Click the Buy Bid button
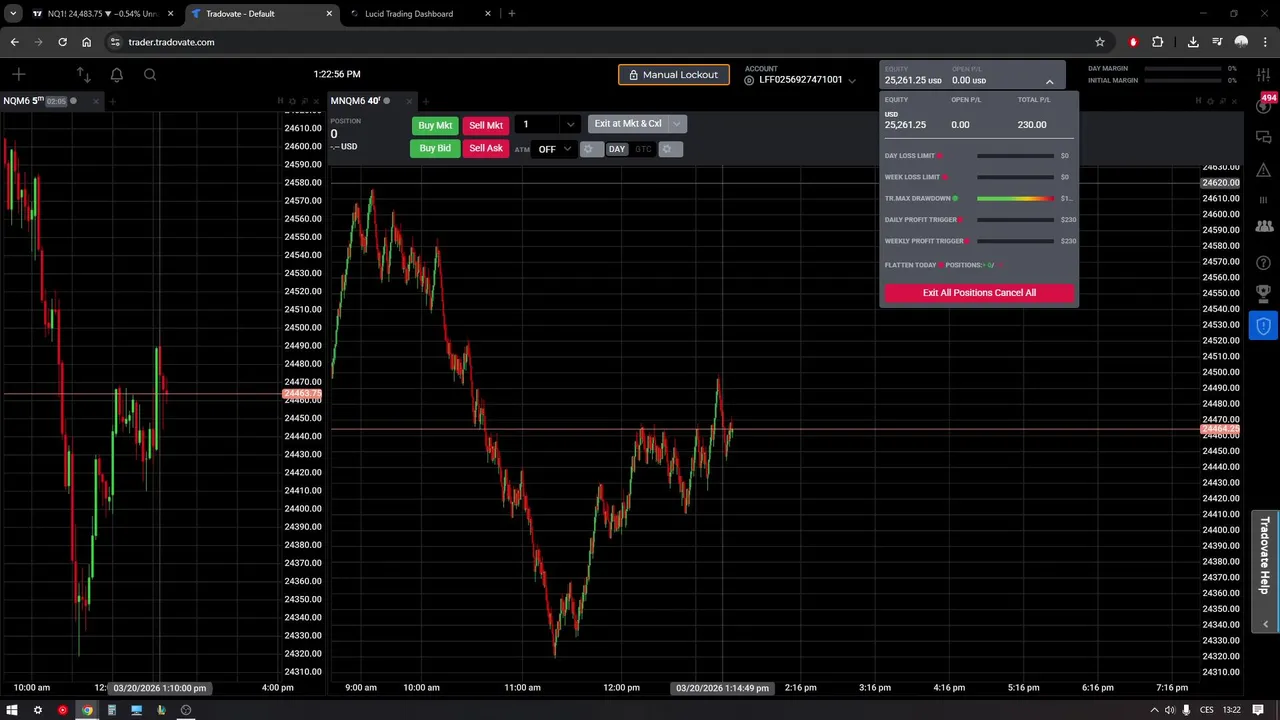Viewport: 1280px width, 720px height. [435, 148]
